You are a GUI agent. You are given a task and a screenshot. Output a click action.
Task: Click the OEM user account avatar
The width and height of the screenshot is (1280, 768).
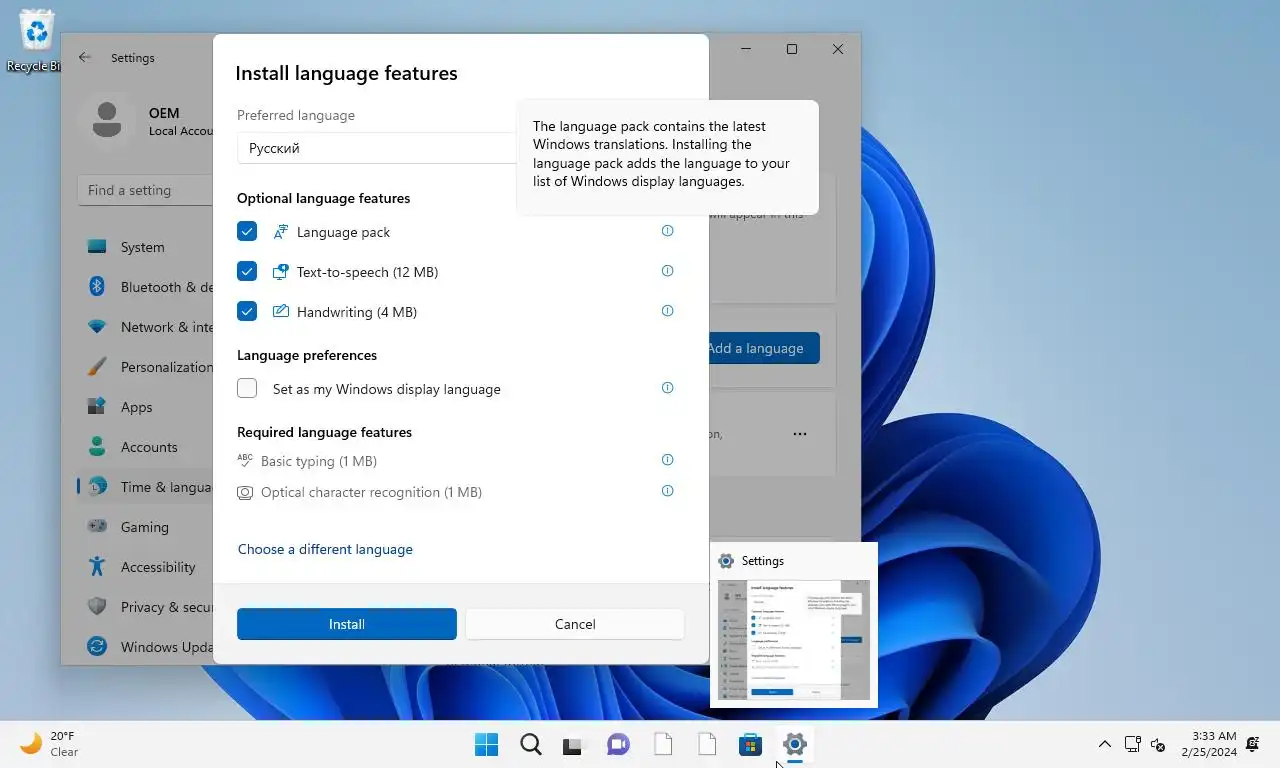click(x=106, y=121)
